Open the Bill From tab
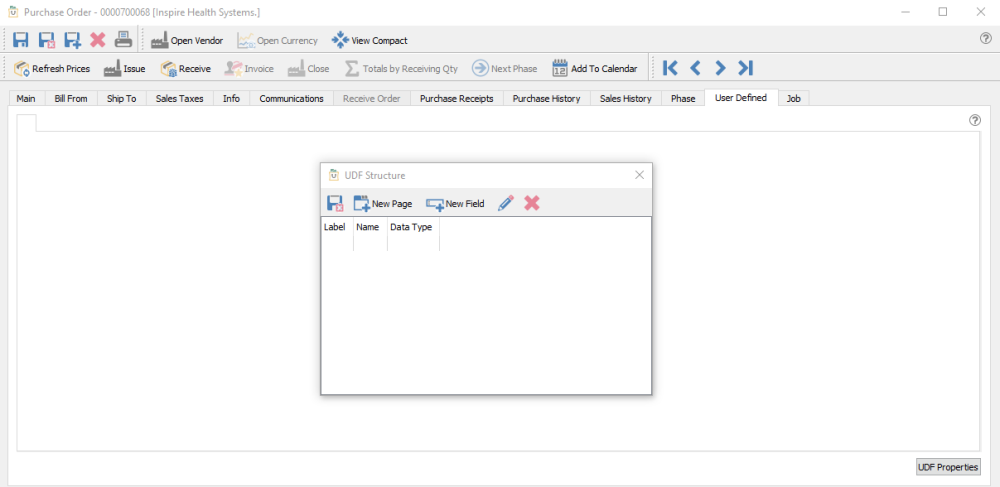Screen dimensions: 1000x487 pyautogui.click(x=71, y=98)
